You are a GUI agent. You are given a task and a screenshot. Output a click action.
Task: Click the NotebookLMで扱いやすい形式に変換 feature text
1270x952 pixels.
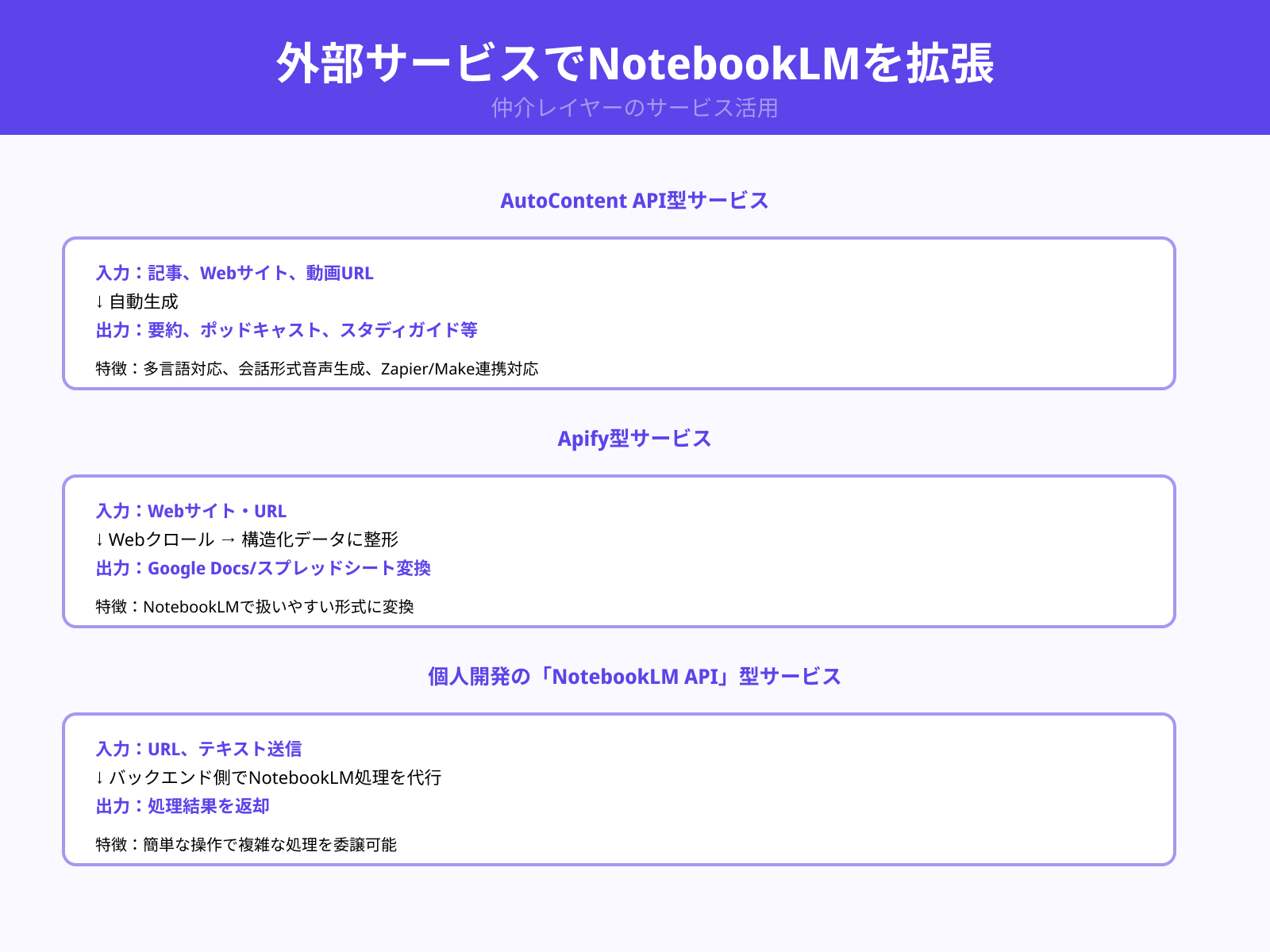[257, 606]
